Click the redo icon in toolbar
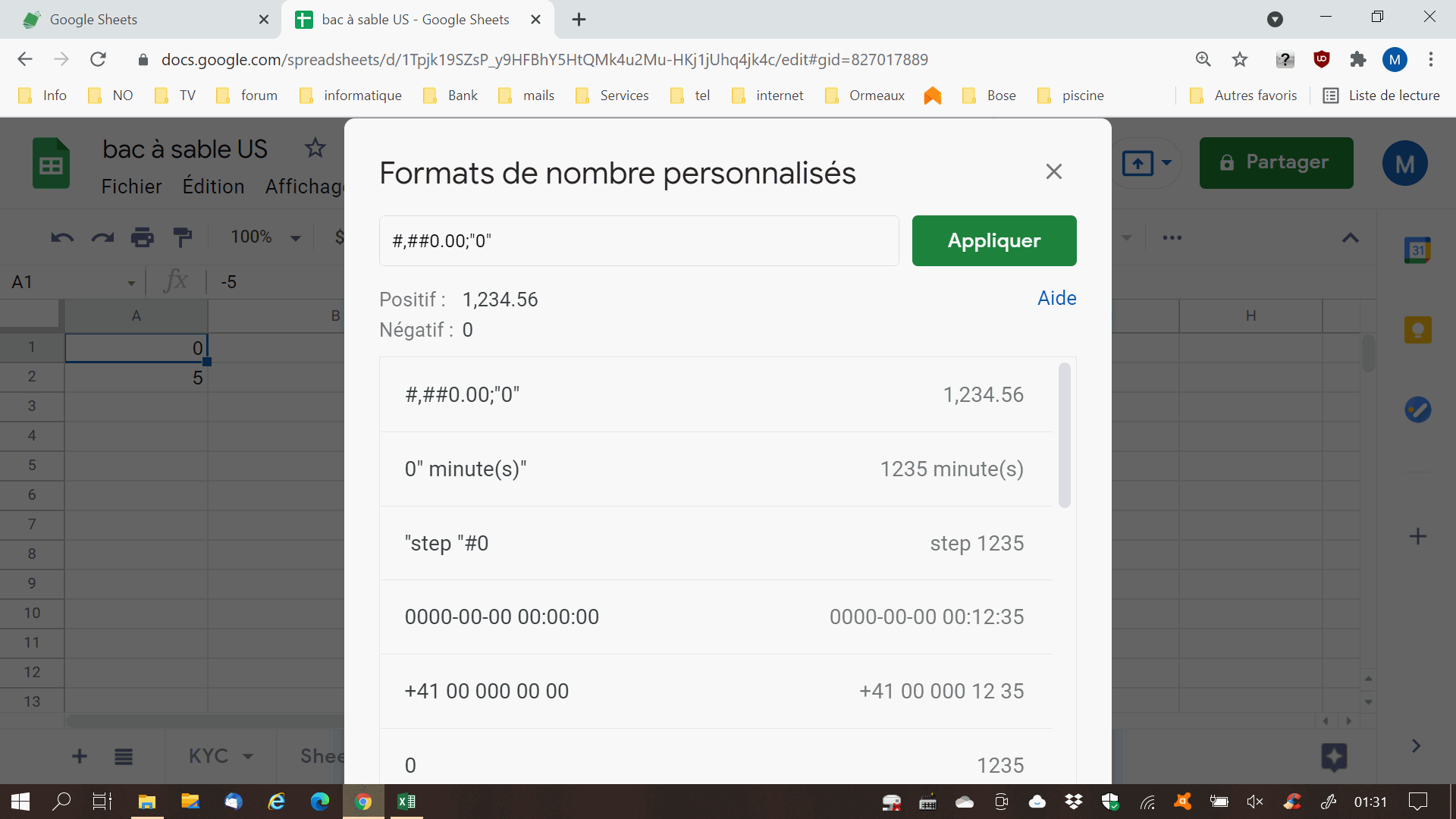Screen dimensions: 1456x819 pos(102,238)
